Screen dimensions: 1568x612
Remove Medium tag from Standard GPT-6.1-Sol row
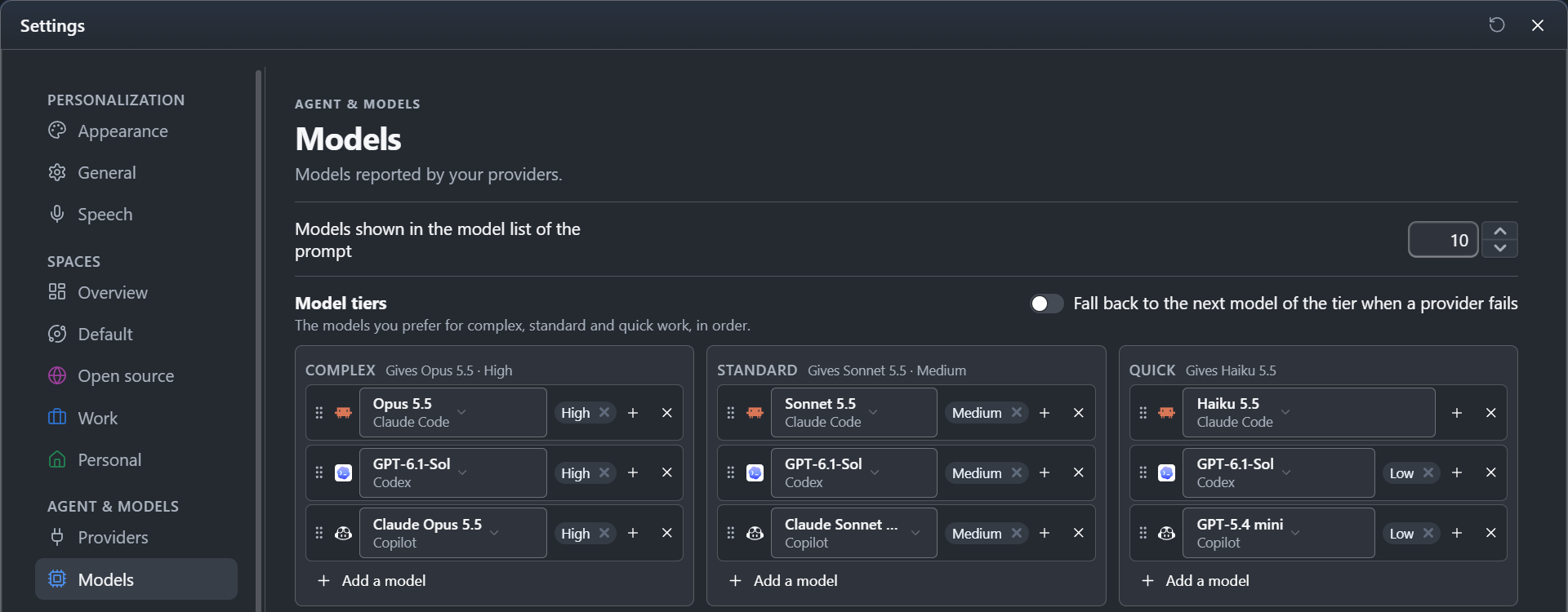point(1017,472)
